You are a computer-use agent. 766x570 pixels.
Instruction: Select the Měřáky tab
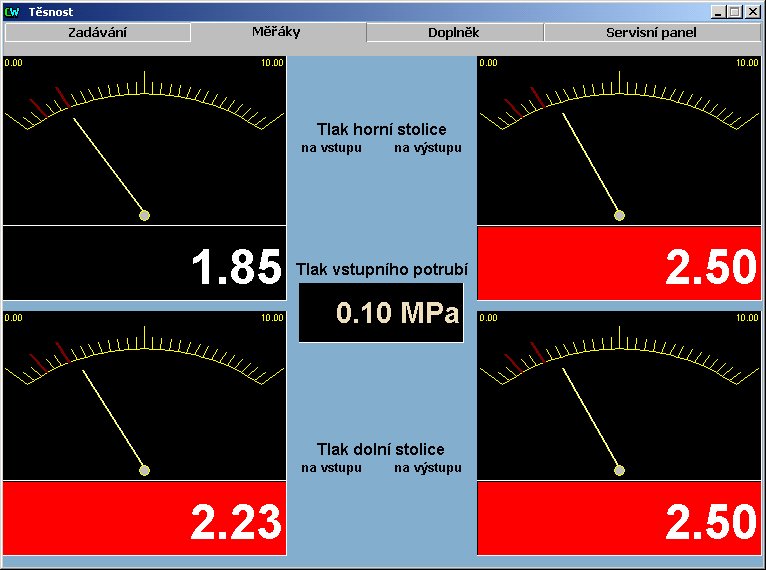click(276, 31)
